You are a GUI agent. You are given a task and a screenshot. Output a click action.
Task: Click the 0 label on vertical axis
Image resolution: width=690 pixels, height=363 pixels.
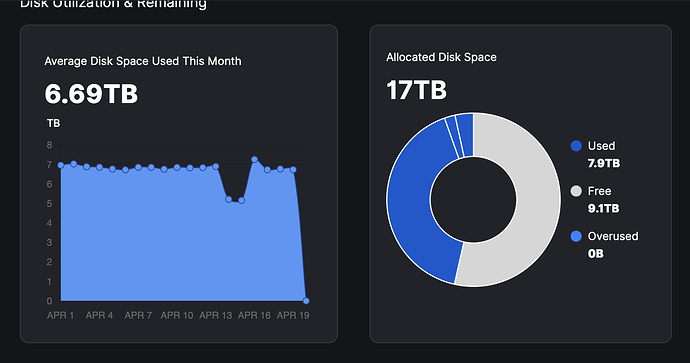[49, 301]
